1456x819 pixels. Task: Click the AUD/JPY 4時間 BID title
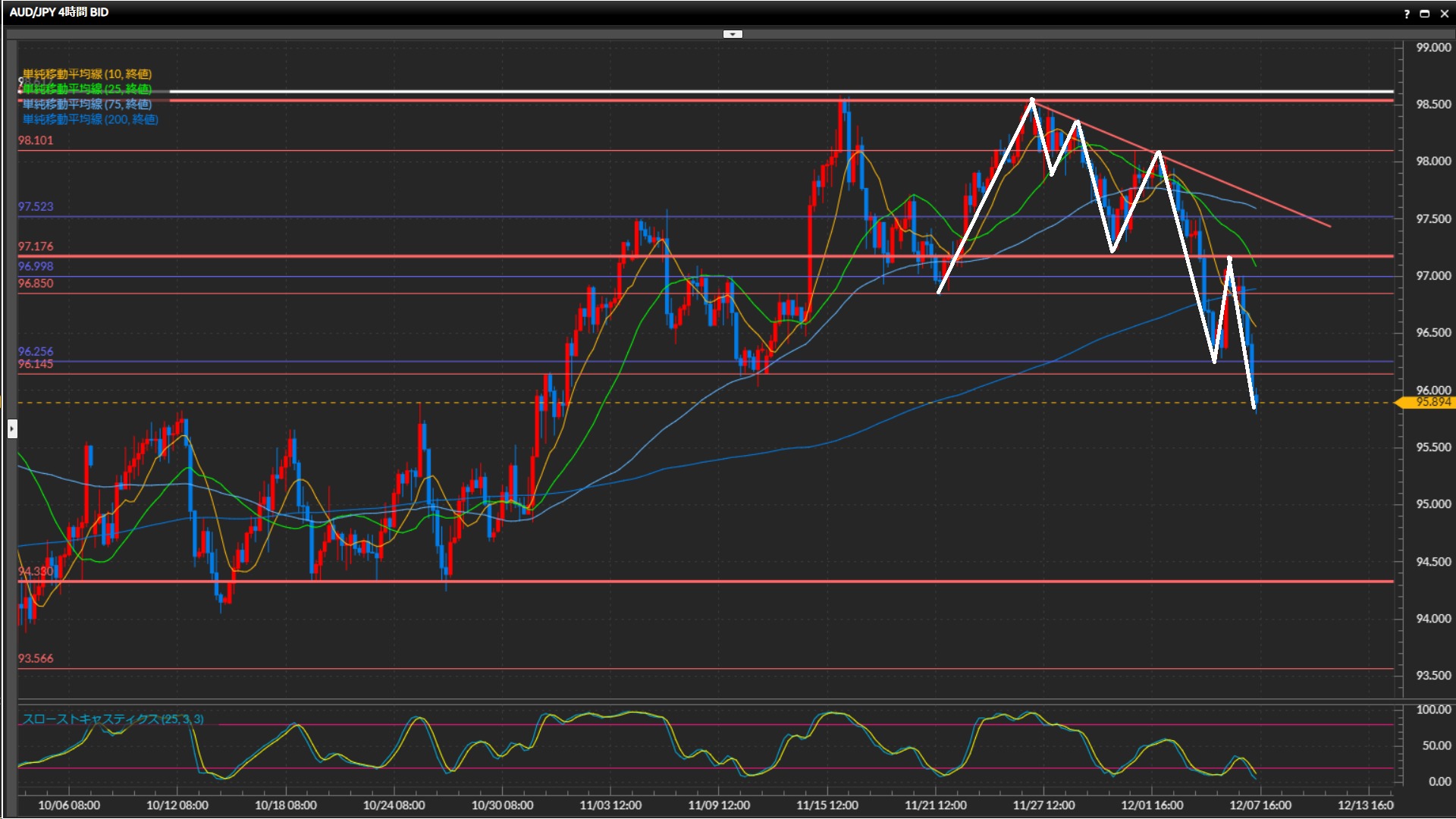(x=59, y=12)
